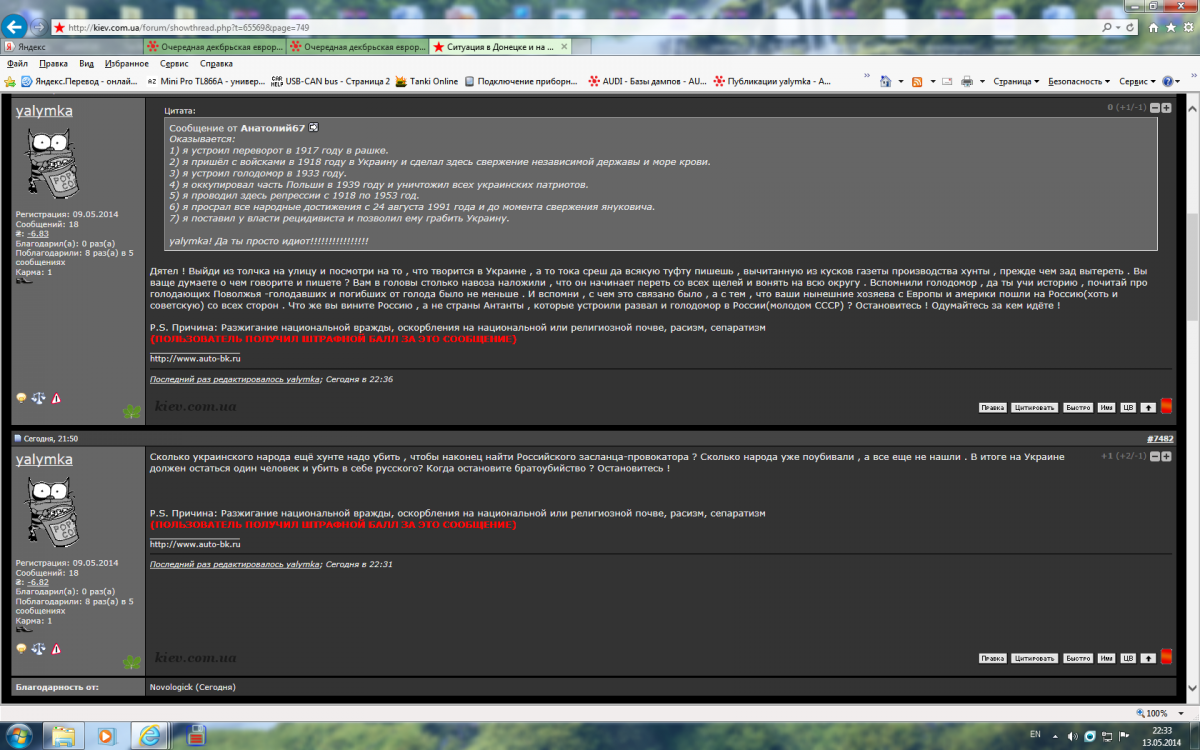Click minus rating button on post #7482
The height and width of the screenshot is (750, 1200).
(1155, 456)
